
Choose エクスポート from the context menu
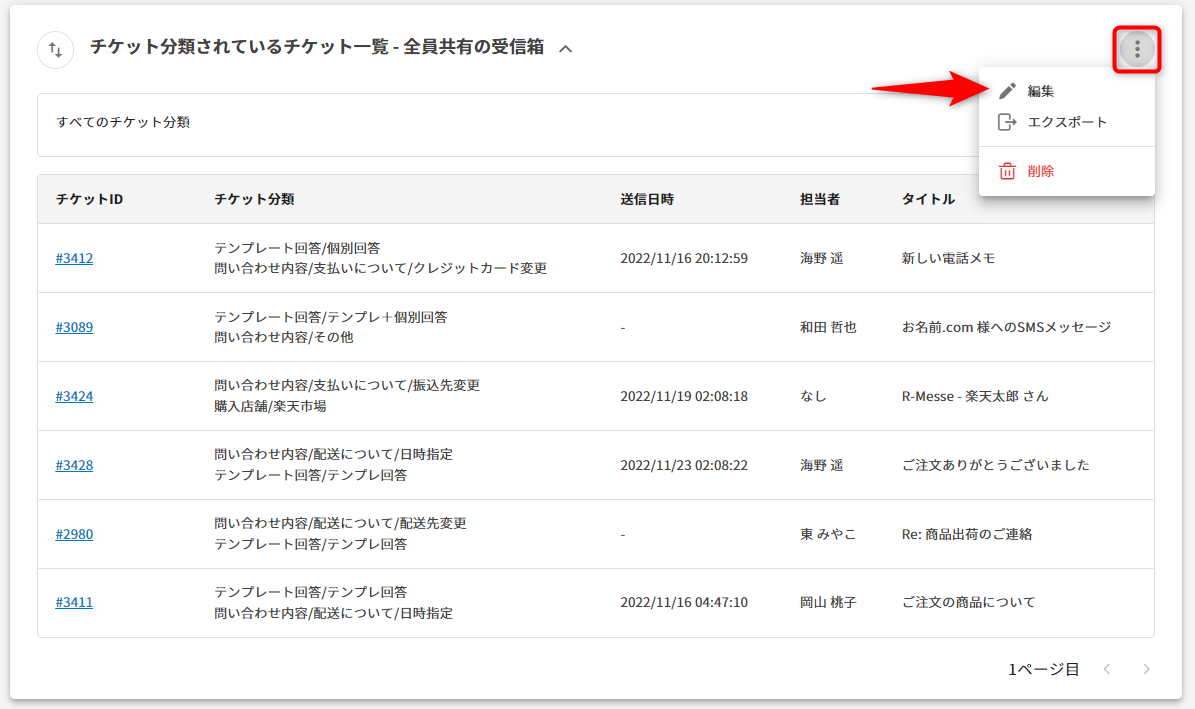tap(1067, 122)
